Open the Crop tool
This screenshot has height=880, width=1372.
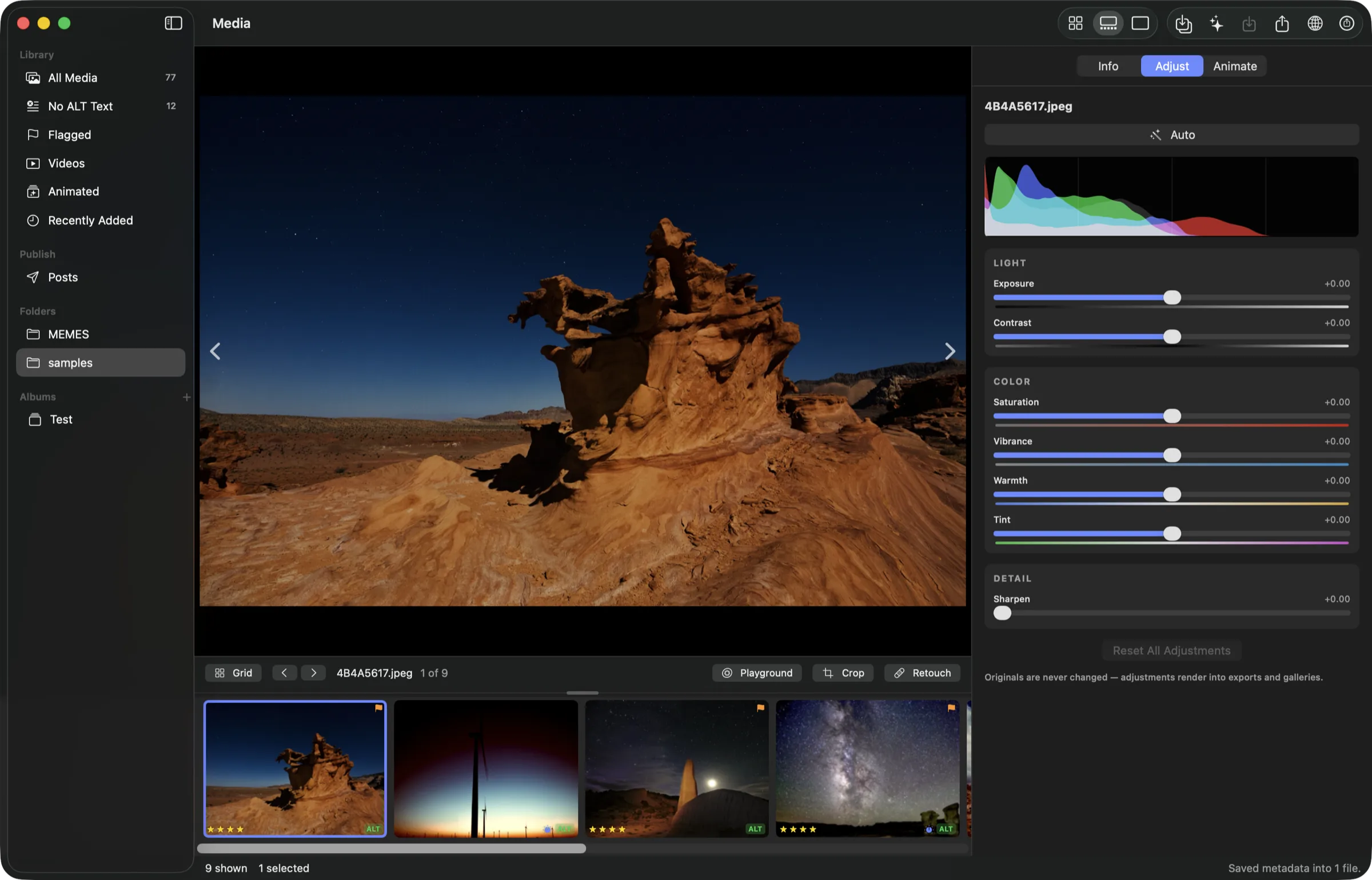coord(843,673)
